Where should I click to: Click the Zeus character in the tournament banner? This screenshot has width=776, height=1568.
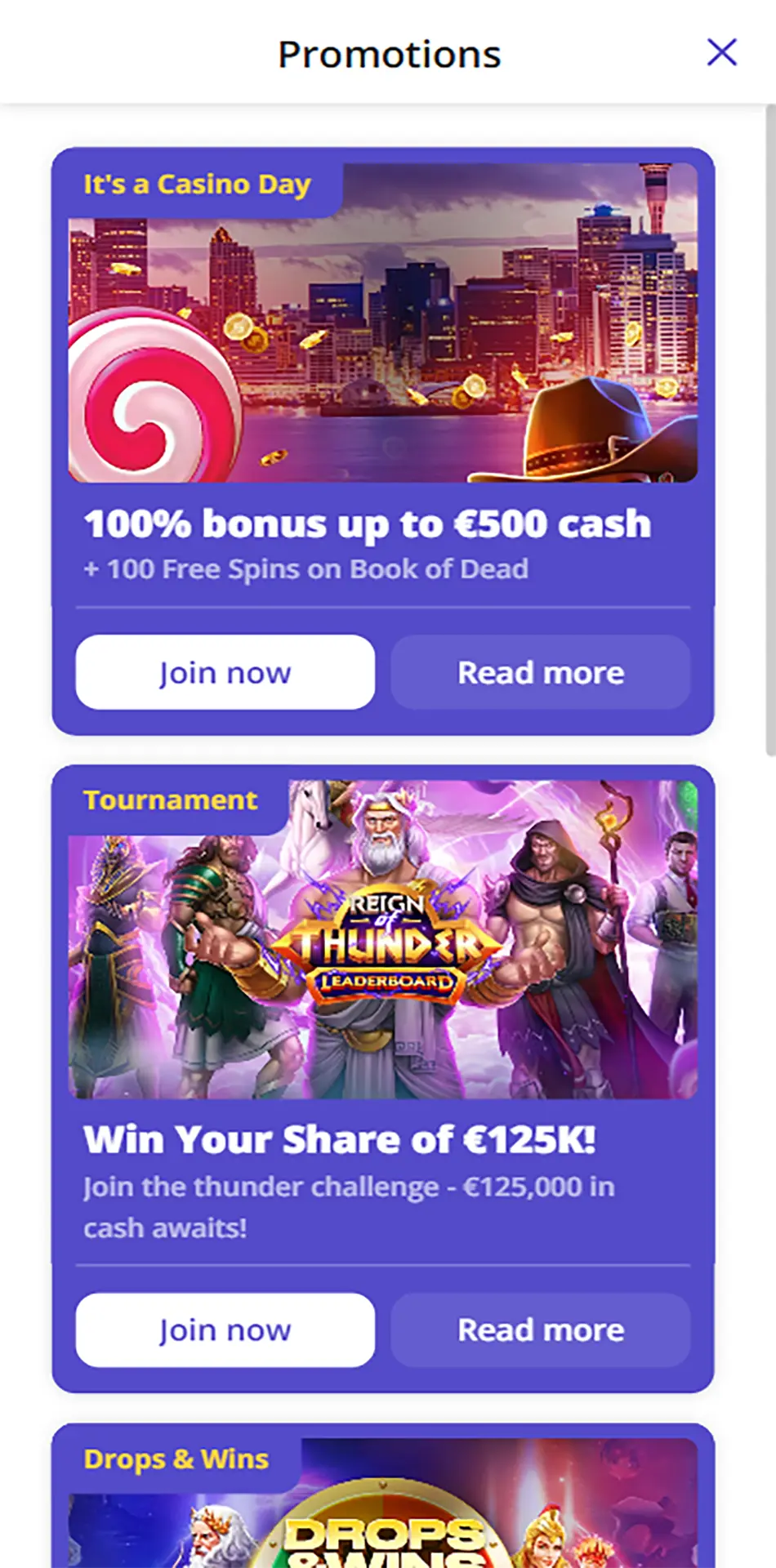pos(384,939)
